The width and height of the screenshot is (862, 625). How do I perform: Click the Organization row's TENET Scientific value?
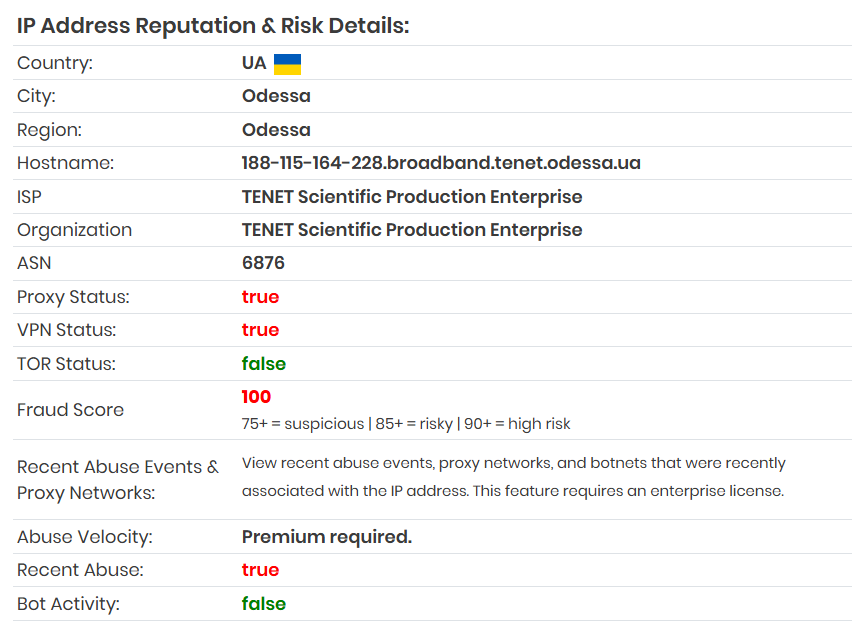click(412, 230)
